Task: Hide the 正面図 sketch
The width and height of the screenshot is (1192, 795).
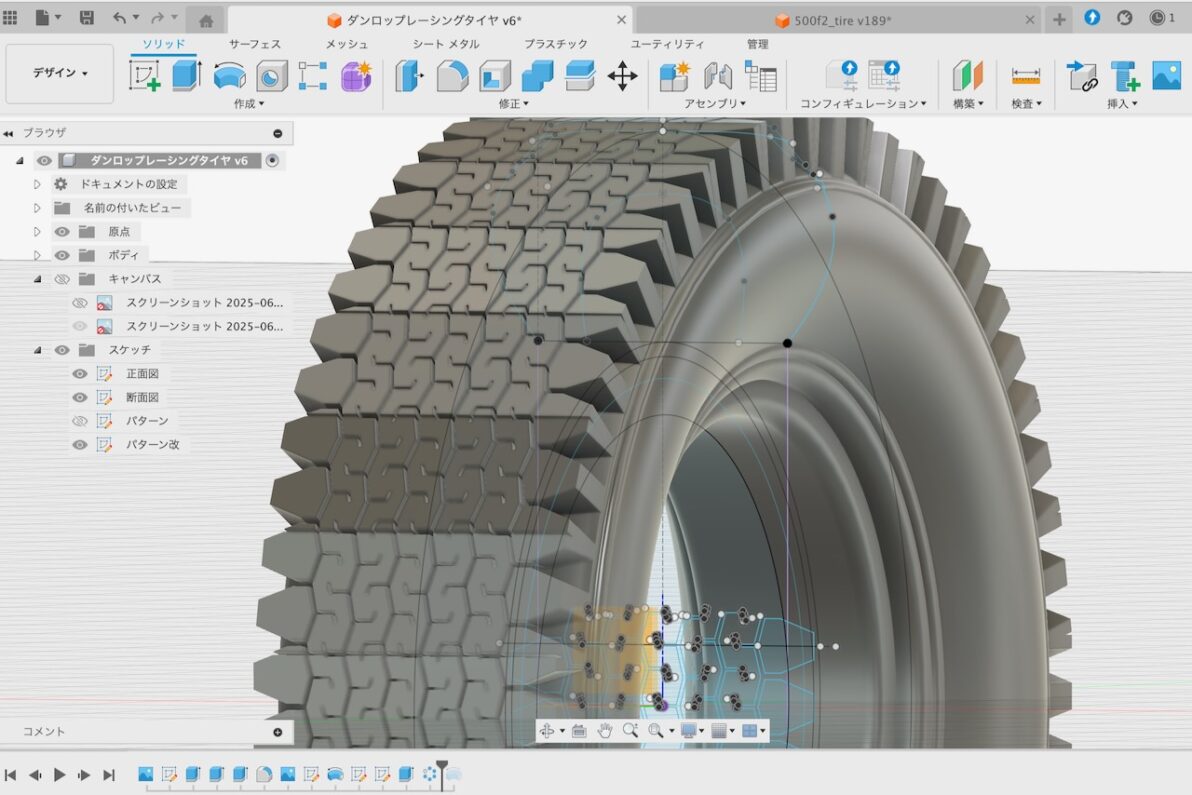Action: [80, 374]
